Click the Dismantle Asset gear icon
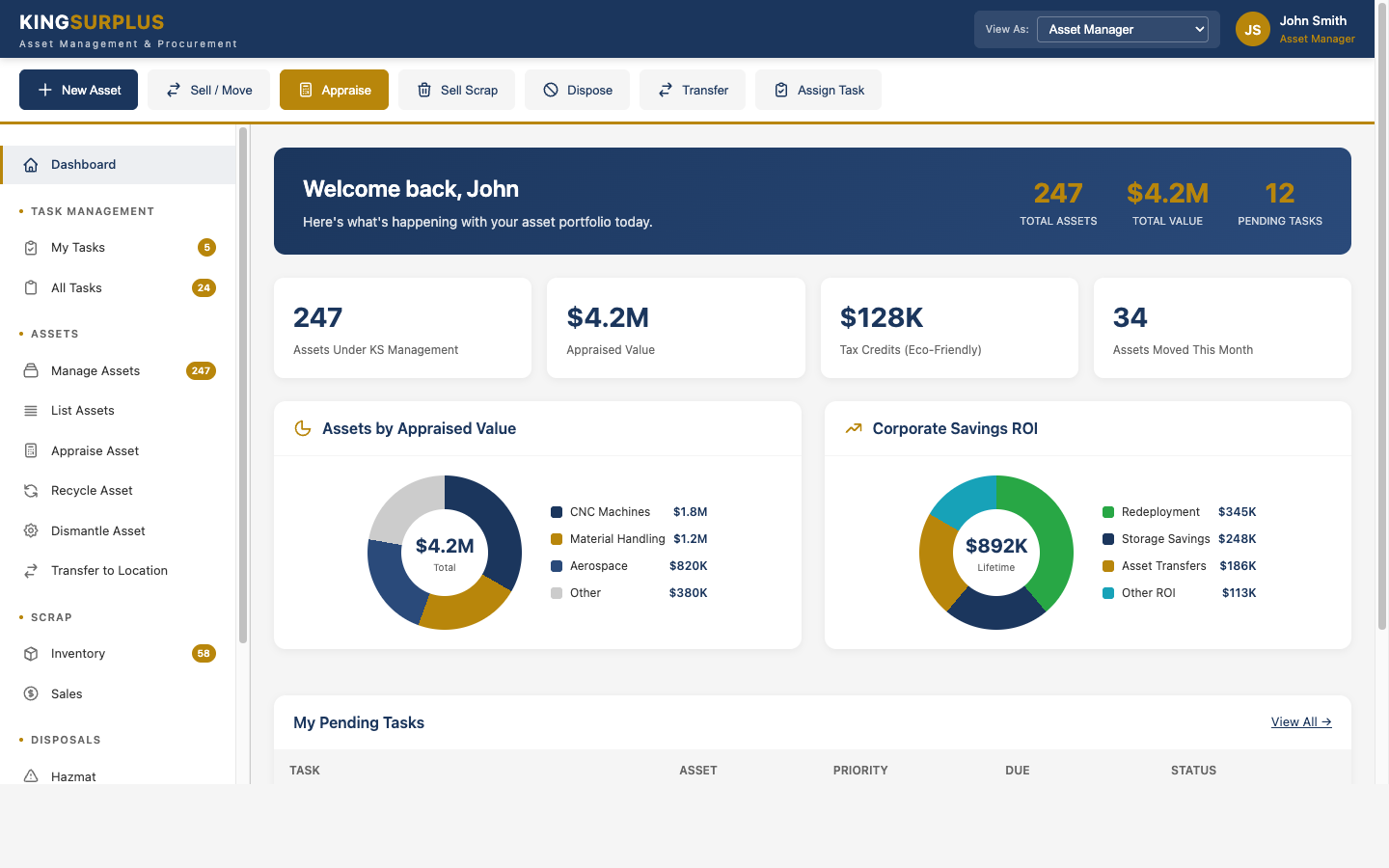 coord(31,531)
